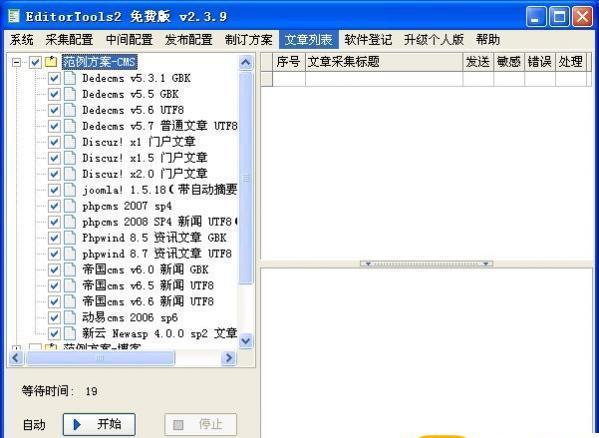The width and height of the screenshot is (599, 438).
Task: Toggle checkbox for 范例方案-CMS root node
Action: coord(35,62)
